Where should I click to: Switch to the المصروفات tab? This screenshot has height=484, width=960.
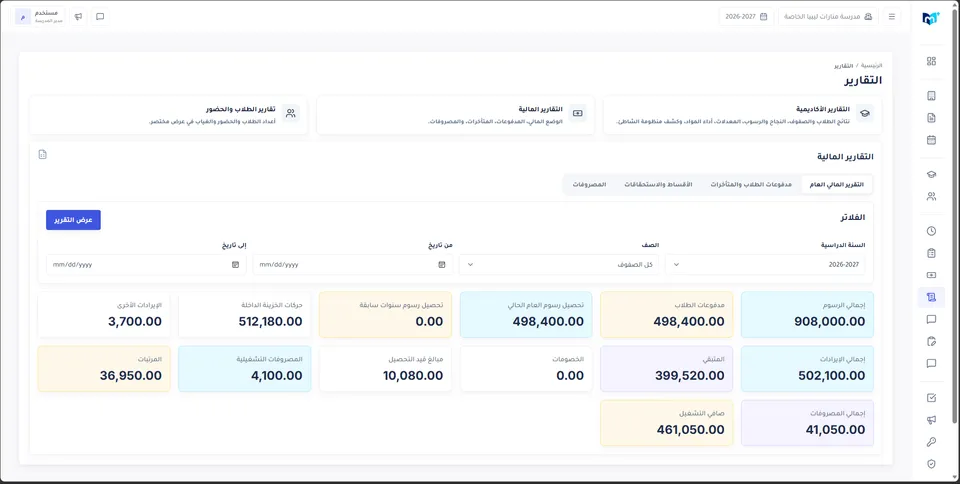pyautogui.click(x=589, y=184)
